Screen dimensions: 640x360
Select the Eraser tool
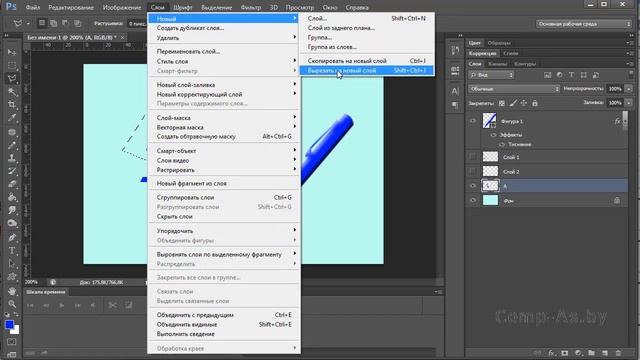click(x=12, y=184)
